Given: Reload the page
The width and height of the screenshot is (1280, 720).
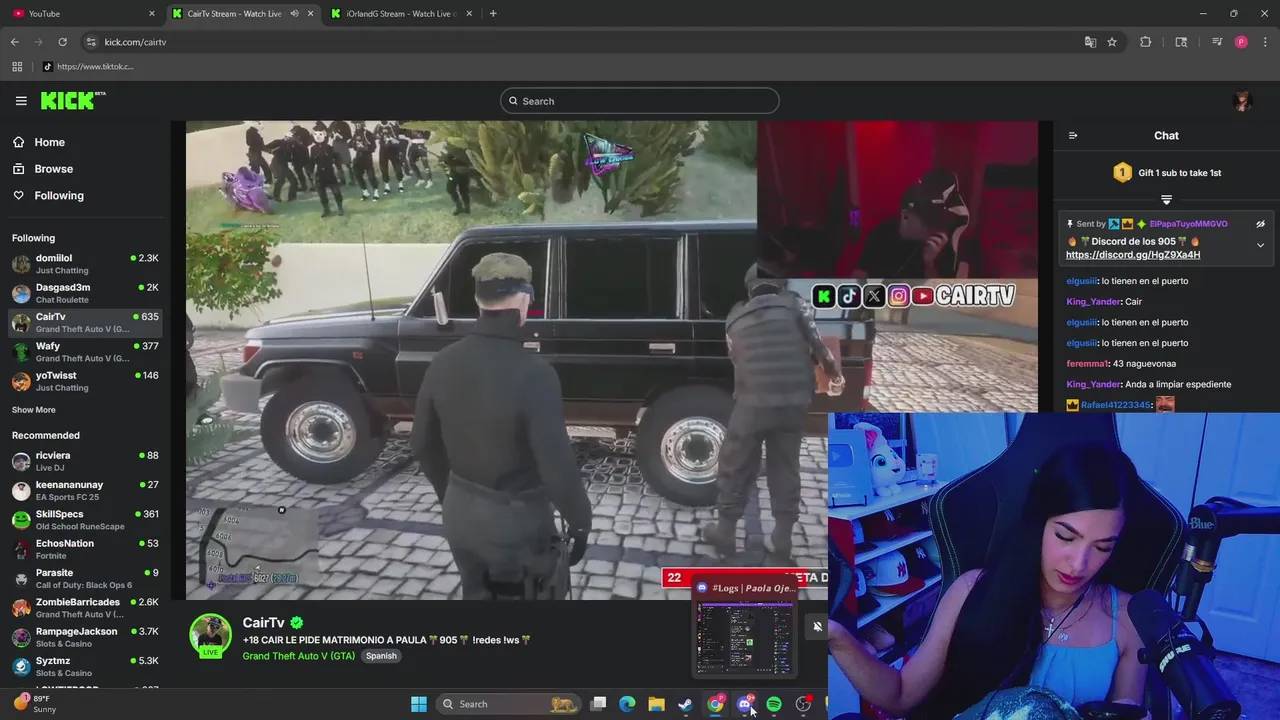Looking at the screenshot, I should point(62,42).
